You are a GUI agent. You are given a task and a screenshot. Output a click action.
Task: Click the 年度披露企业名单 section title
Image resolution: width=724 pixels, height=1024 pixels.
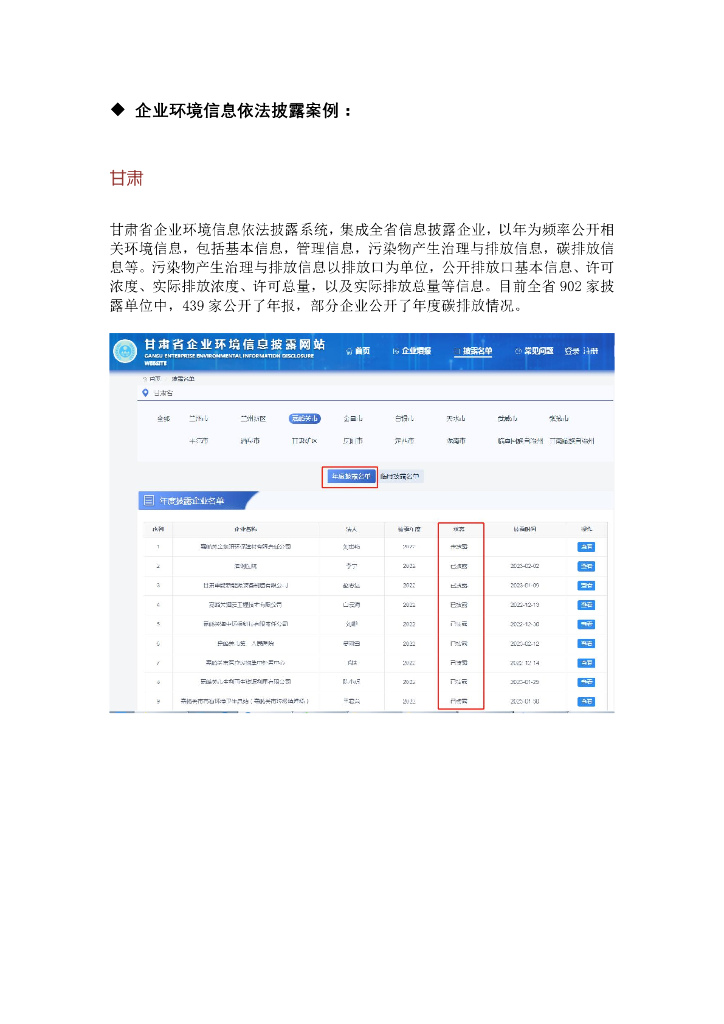[192, 501]
